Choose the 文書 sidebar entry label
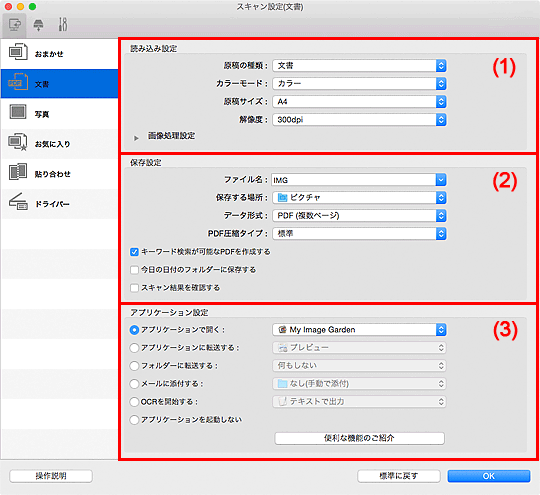This screenshot has height=495, width=540. pyautogui.click(x=41, y=84)
